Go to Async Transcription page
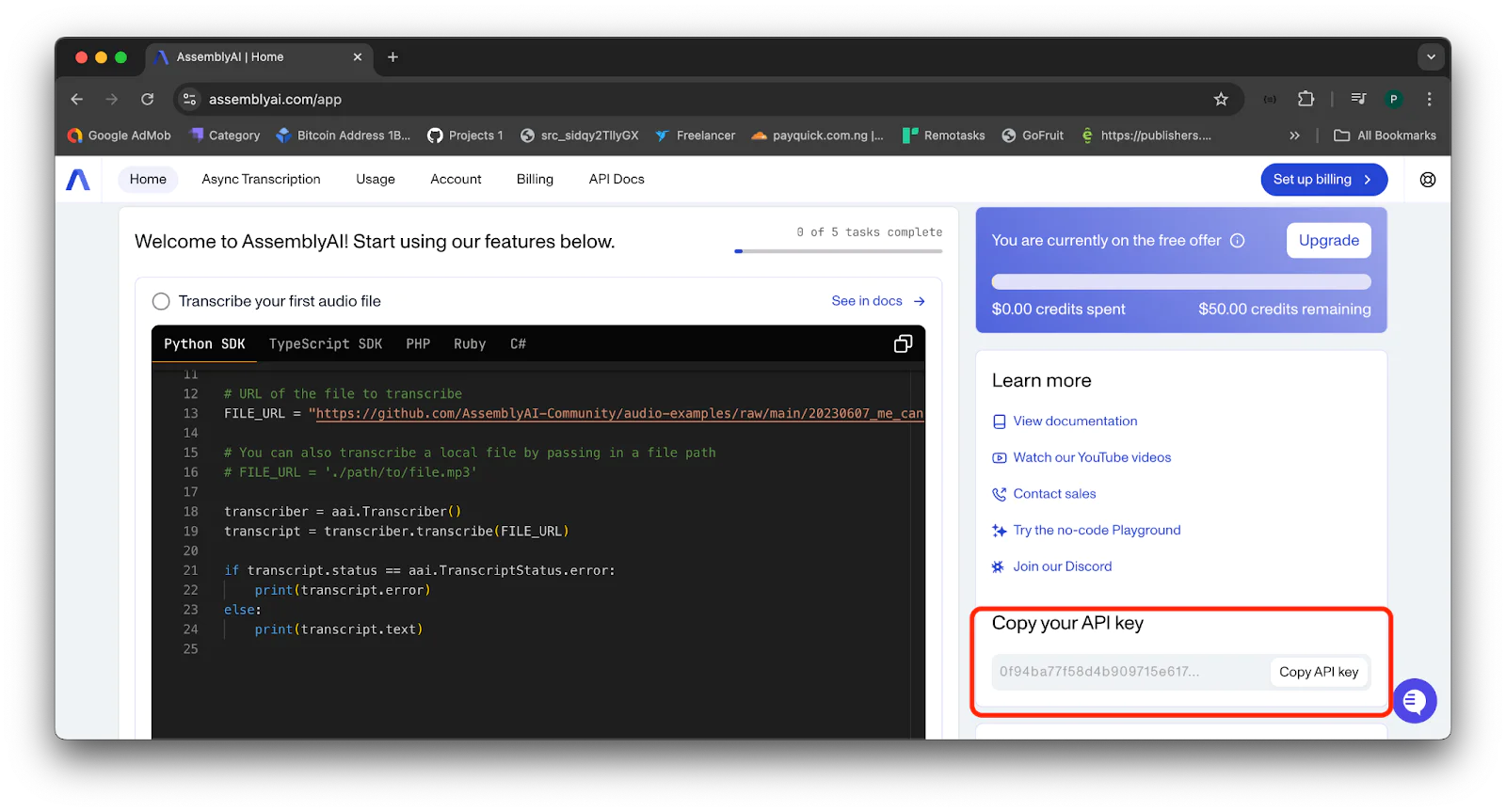 [261, 179]
